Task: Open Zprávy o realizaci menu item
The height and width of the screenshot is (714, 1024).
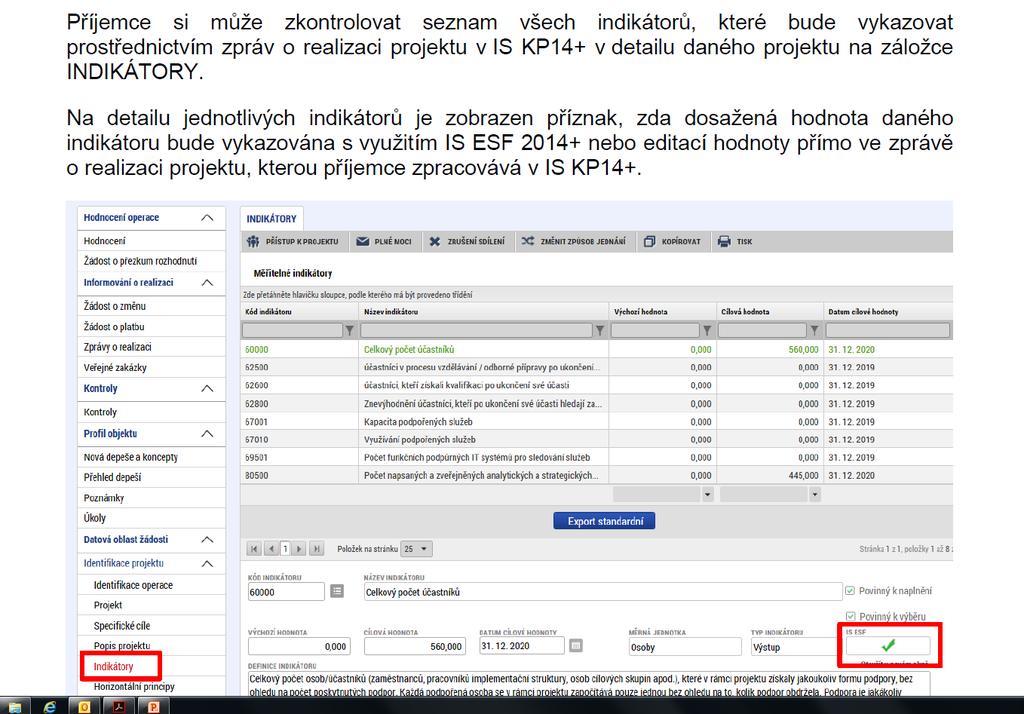Action: coord(118,347)
